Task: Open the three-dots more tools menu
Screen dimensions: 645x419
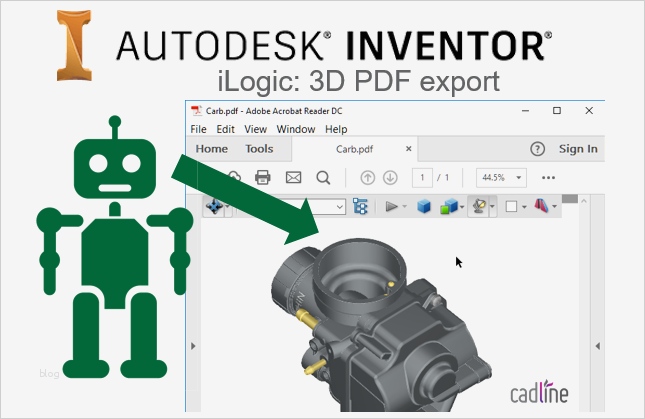Action: [x=548, y=178]
